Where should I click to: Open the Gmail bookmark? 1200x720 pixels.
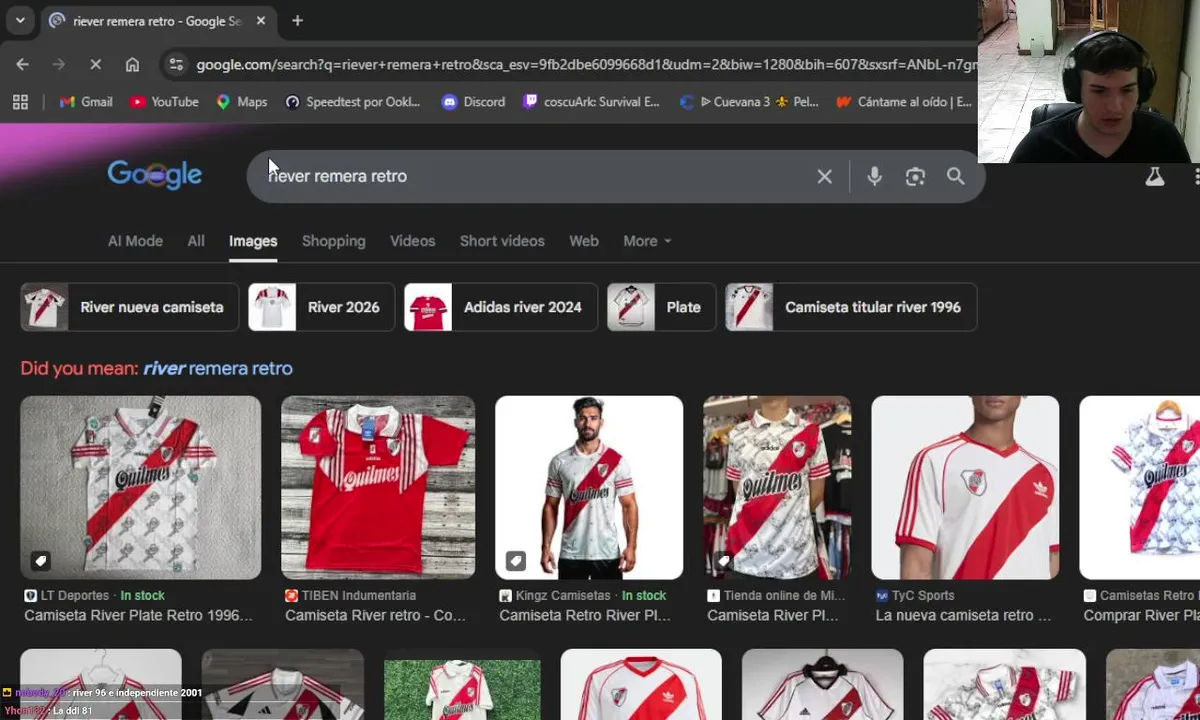click(x=86, y=102)
